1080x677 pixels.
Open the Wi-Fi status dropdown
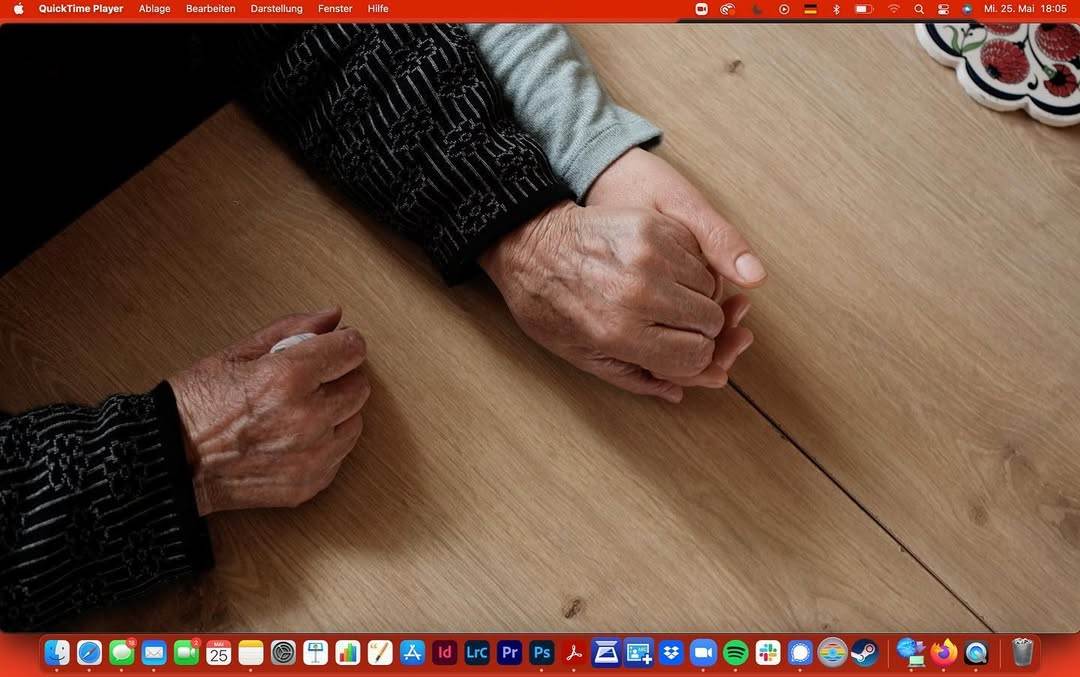click(893, 9)
